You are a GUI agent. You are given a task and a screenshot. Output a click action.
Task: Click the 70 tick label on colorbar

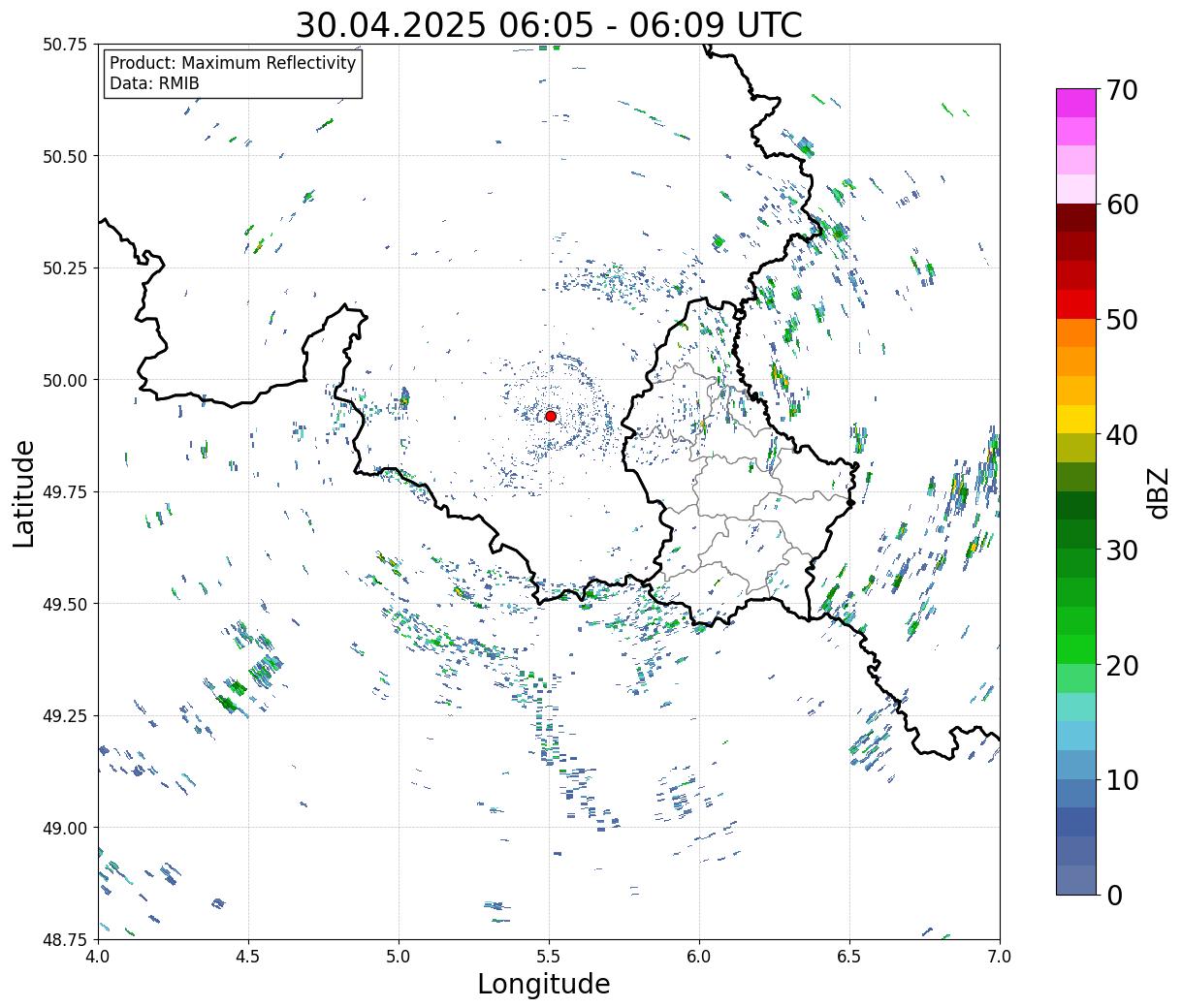[1121, 89]
